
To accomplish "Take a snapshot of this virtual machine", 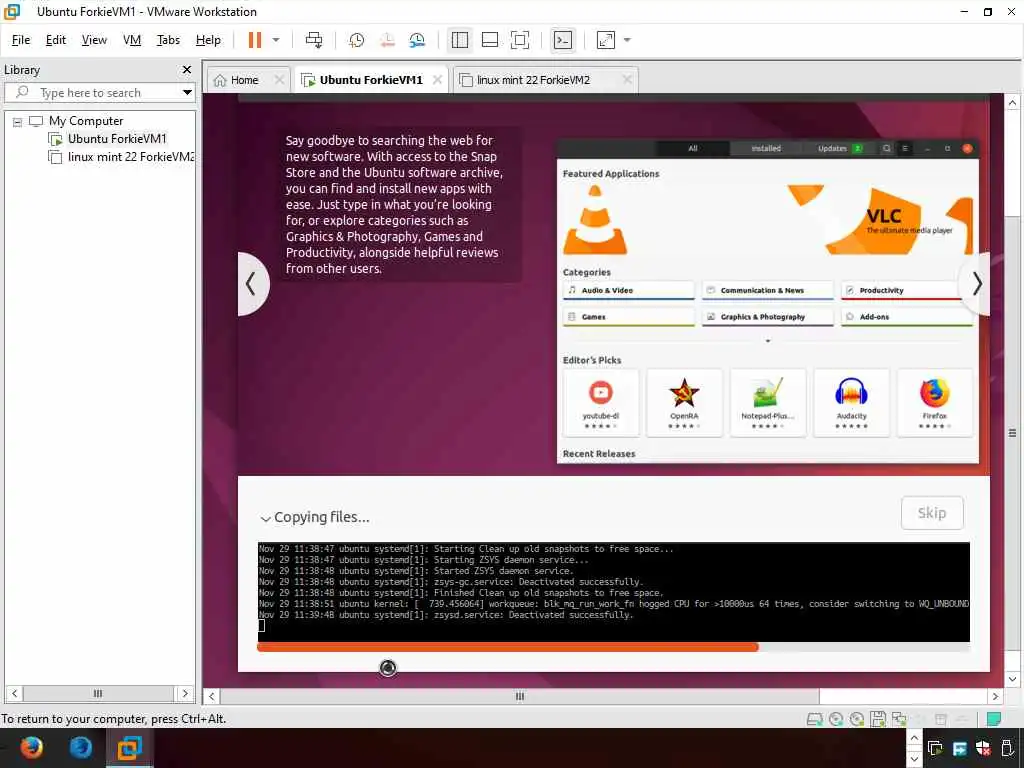I will click(357, 40).
